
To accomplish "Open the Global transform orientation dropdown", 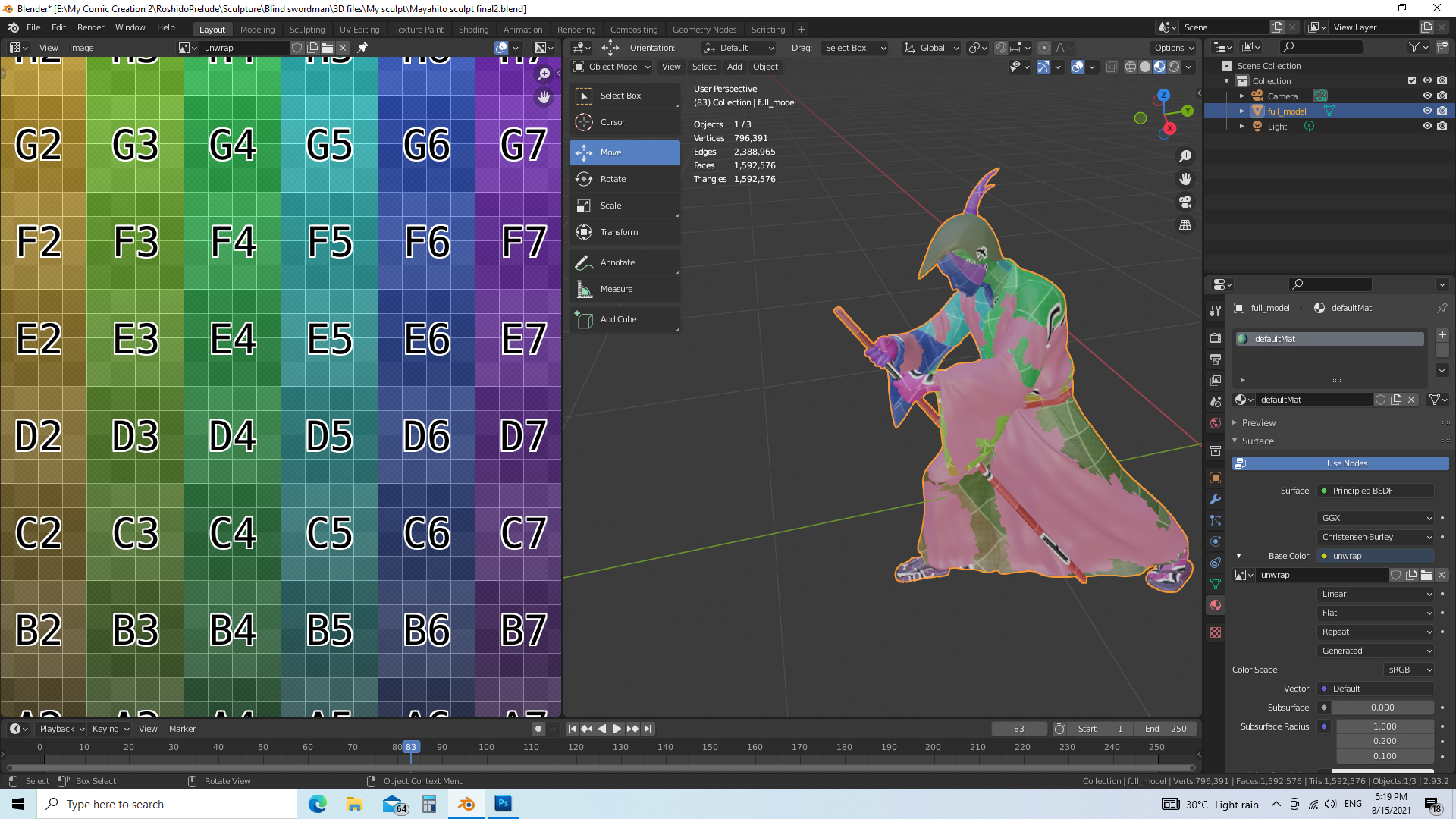I will point(932,48).
